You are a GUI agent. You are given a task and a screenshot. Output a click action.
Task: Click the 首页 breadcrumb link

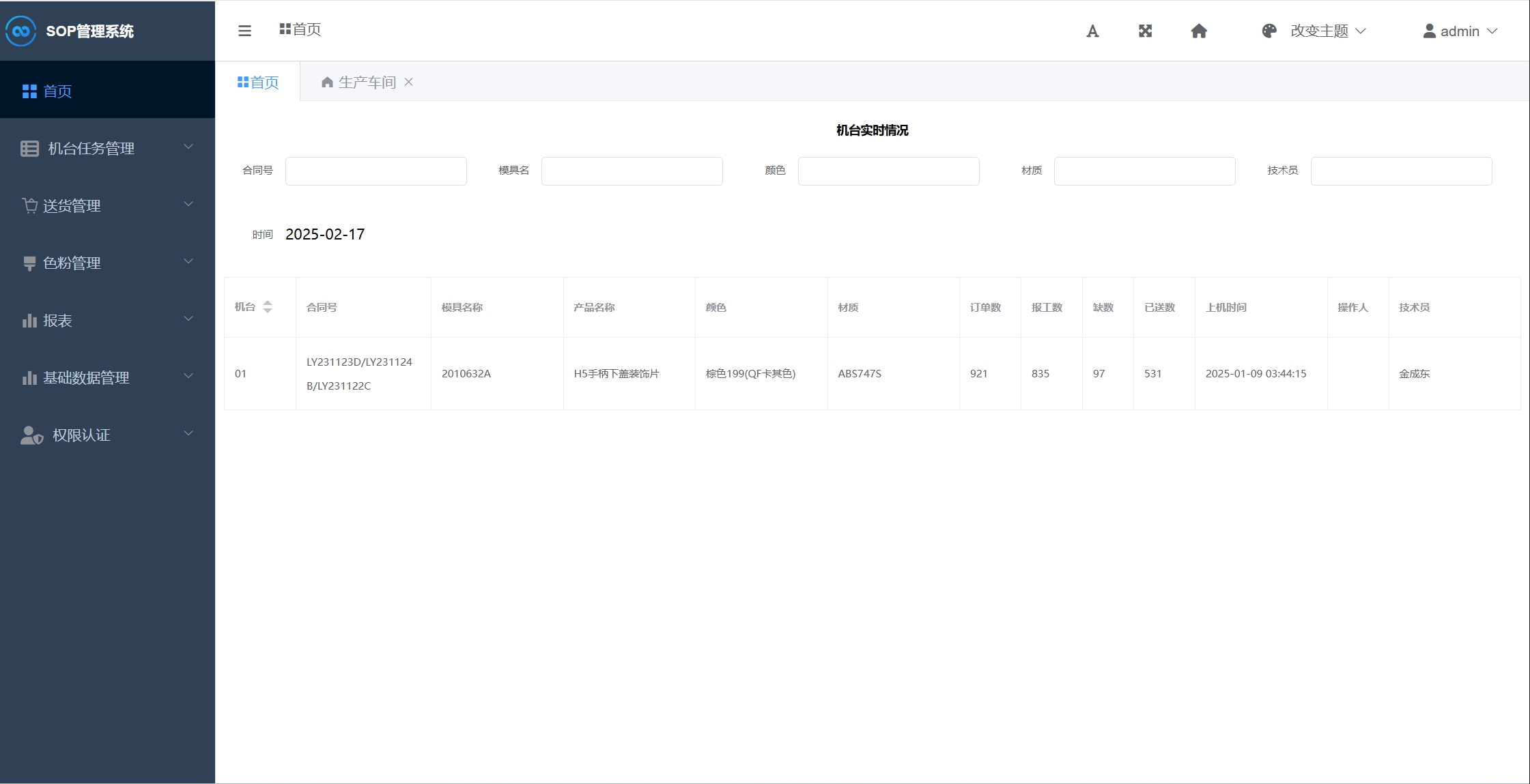tap(300, 29)
